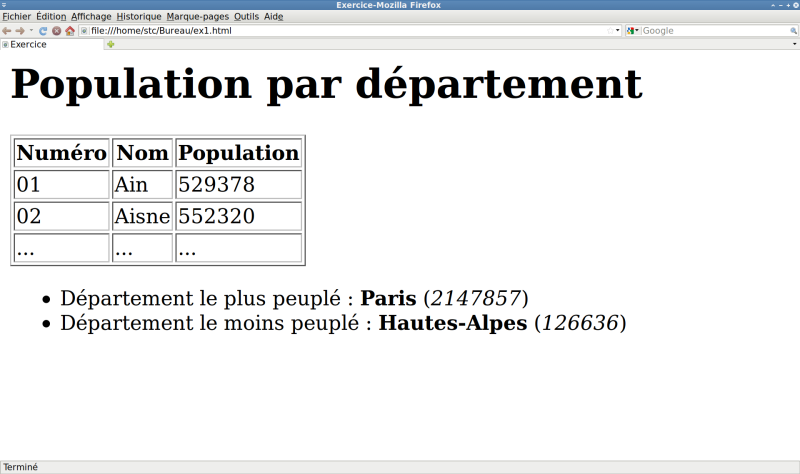The image size is (800, 474).
Task: Click the population value 529378
Action: (x=239, y=184)
